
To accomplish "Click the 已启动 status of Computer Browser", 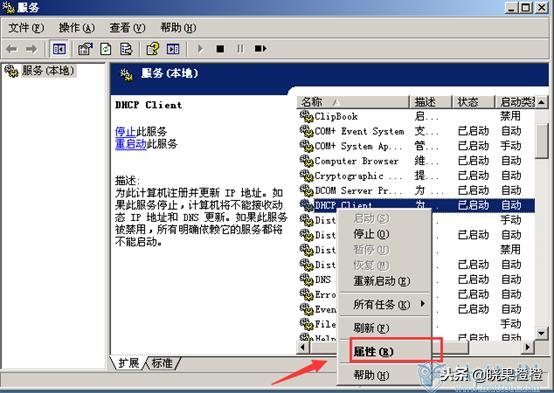I will pyautogui.click(x=473, y=161).
